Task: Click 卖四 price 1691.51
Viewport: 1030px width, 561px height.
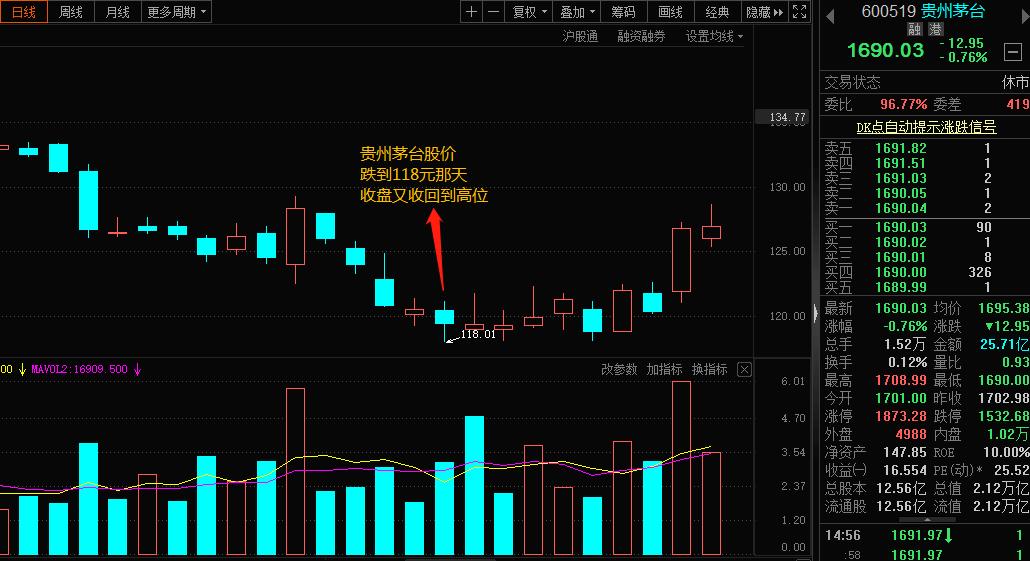Action: tap(901, 164)
